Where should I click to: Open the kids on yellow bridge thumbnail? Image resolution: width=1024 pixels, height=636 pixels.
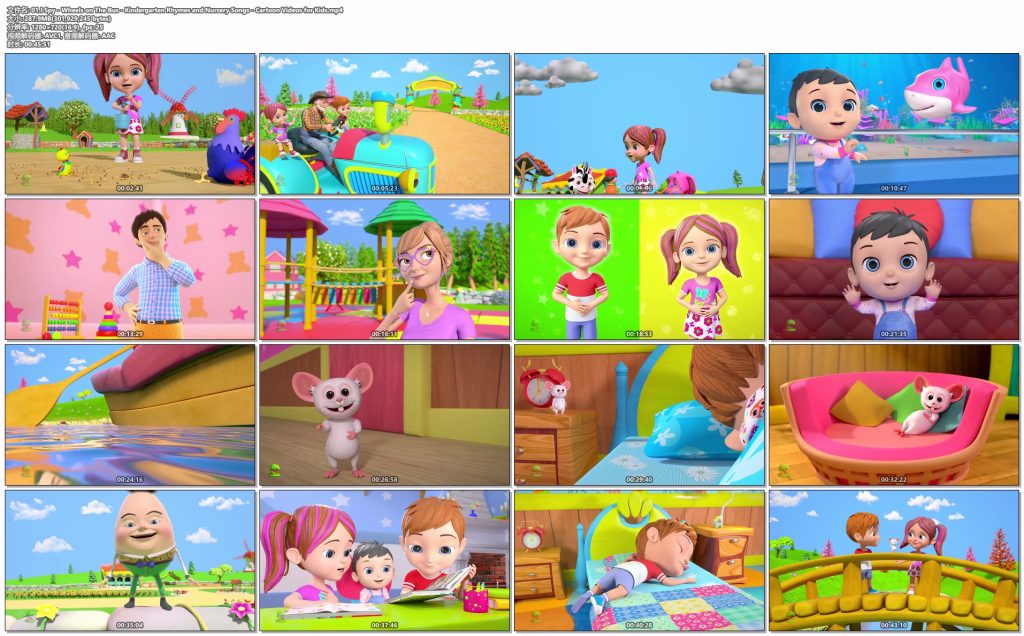pyautogui.click(x=894, y=561)
